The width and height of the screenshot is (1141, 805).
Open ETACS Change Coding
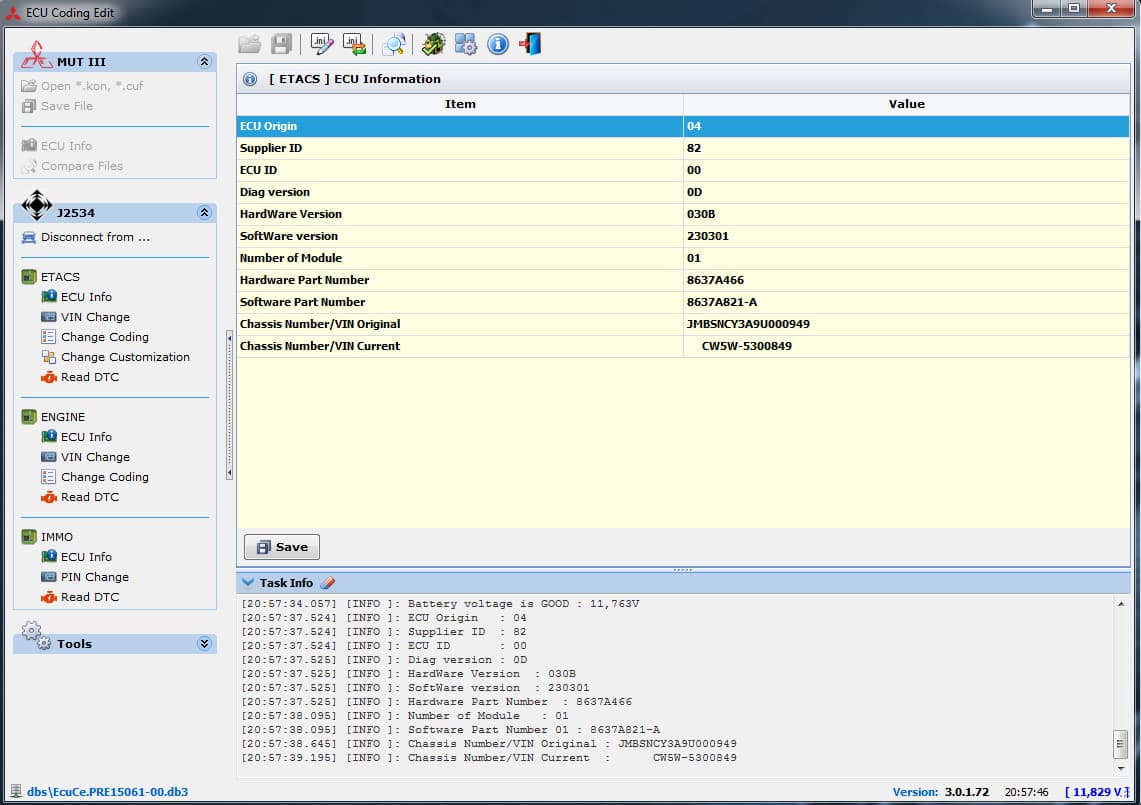[x=105, y=337]
